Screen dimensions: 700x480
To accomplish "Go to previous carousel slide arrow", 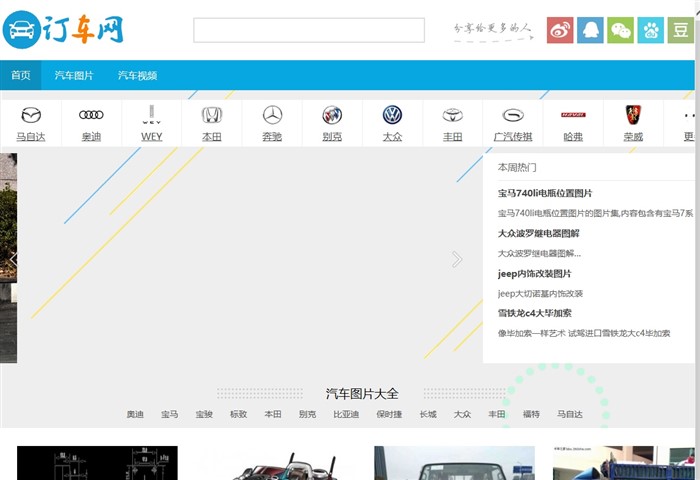I will click(x=13, y=259).
